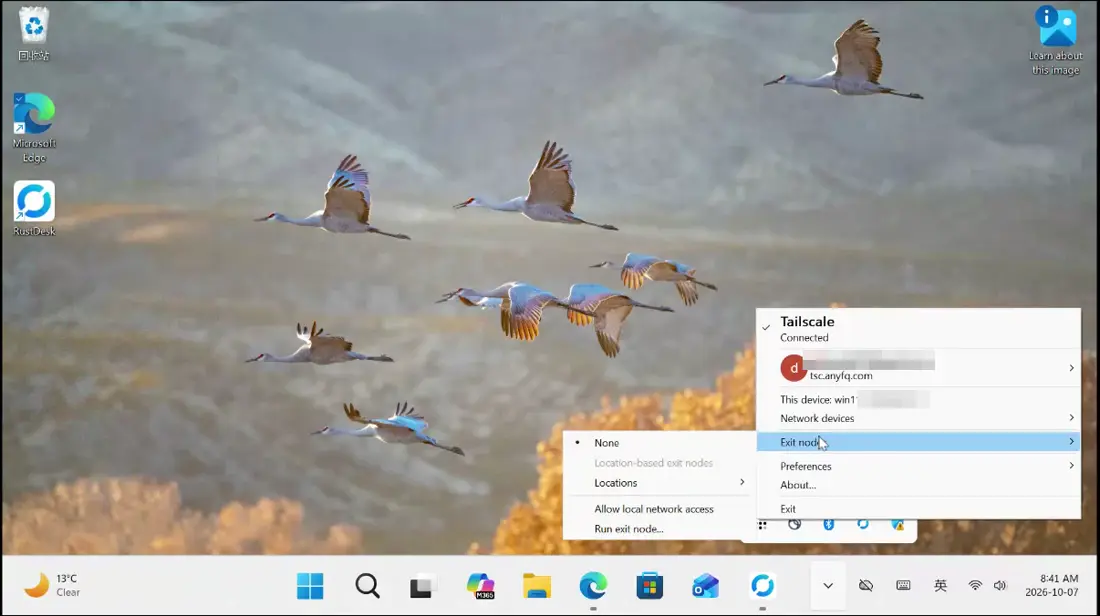
Task: Launch Microsoft 365 Copilot from taskbar
Action: coord(481,586)
